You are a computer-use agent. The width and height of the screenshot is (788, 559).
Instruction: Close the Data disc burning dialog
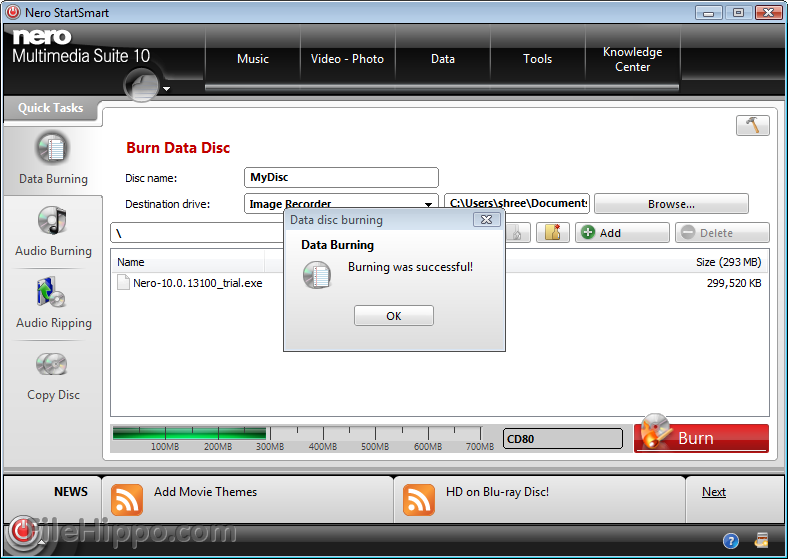[486, 220]
